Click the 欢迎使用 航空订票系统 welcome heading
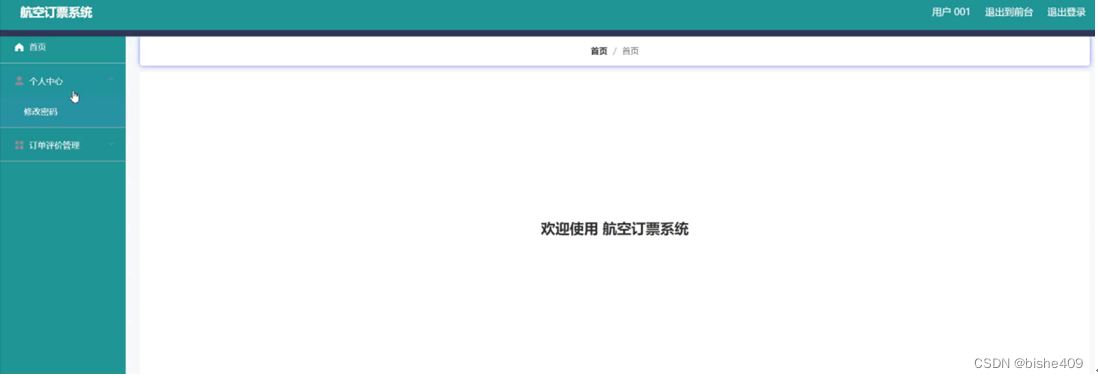The image size is (1098, 378). tap(615, 230)
